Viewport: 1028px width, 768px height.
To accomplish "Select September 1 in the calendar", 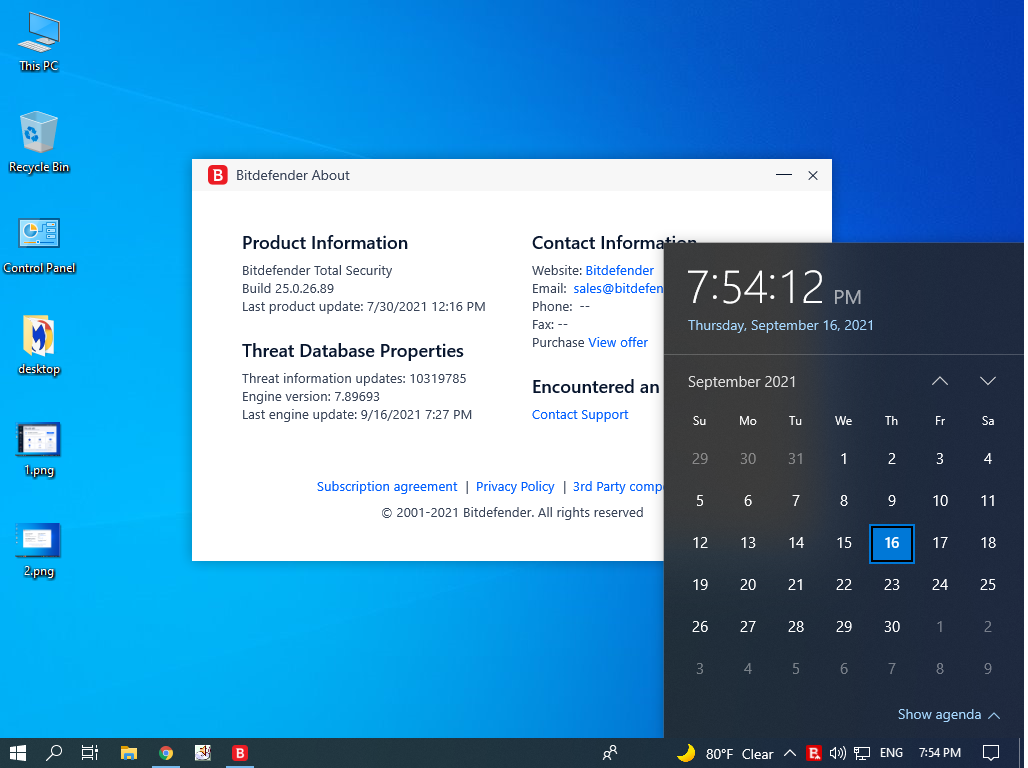I will (x=844, y=459).
